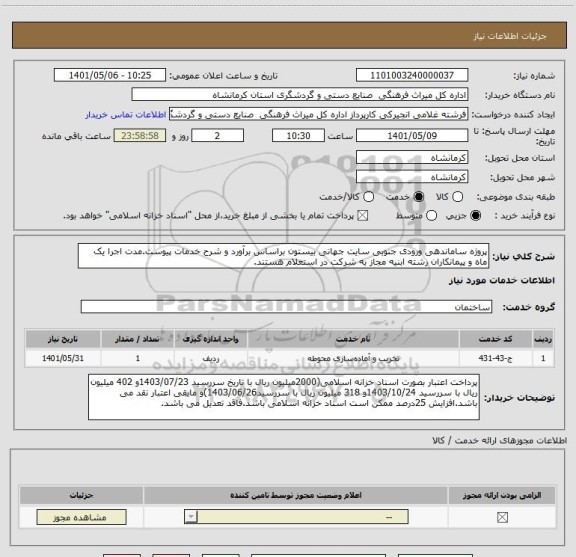Click the remaining days field showing 2
The image size is (576, 557).
(x=217, y=136)
